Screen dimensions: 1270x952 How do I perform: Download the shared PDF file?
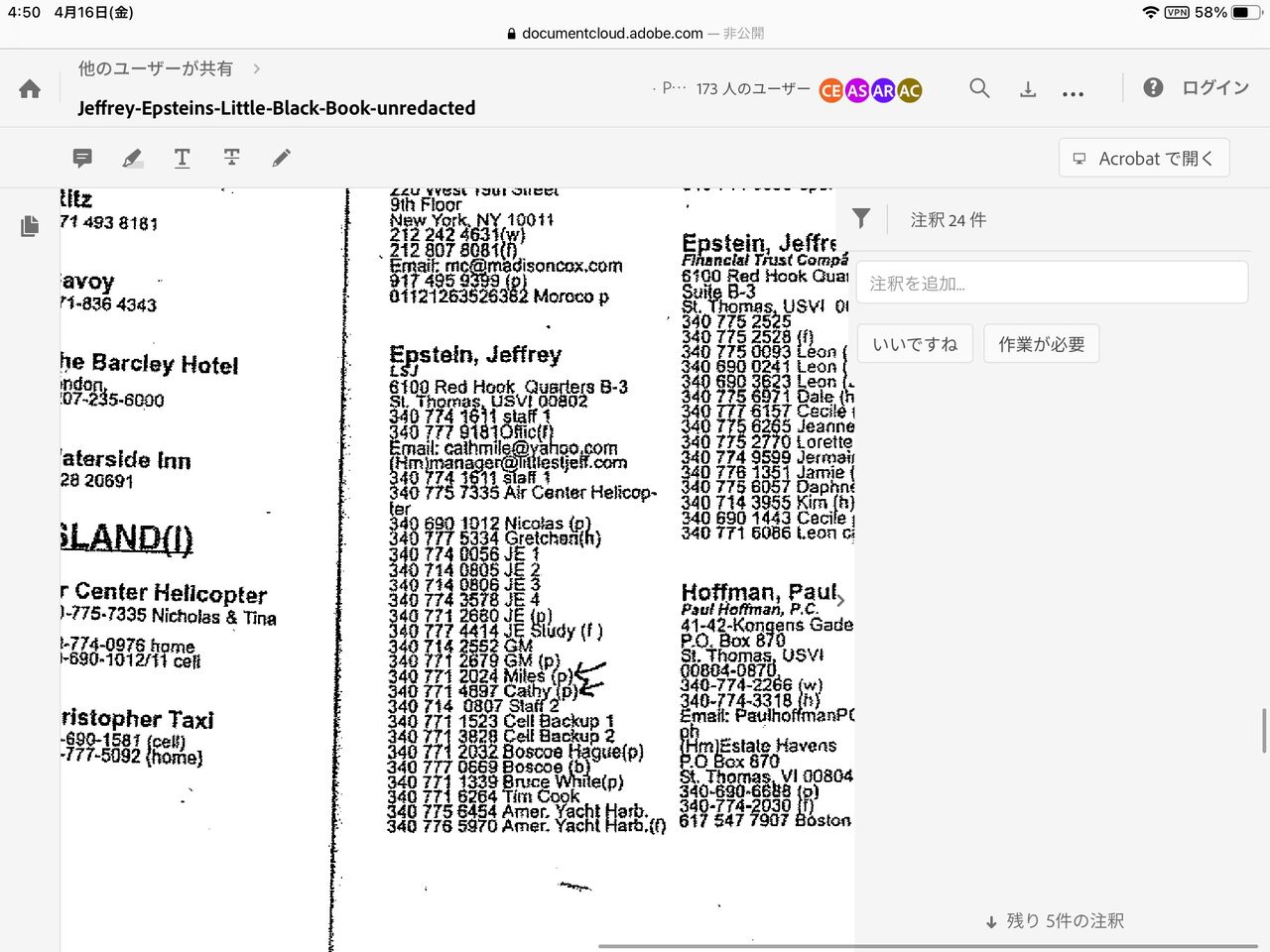(x=1028, y=89)
